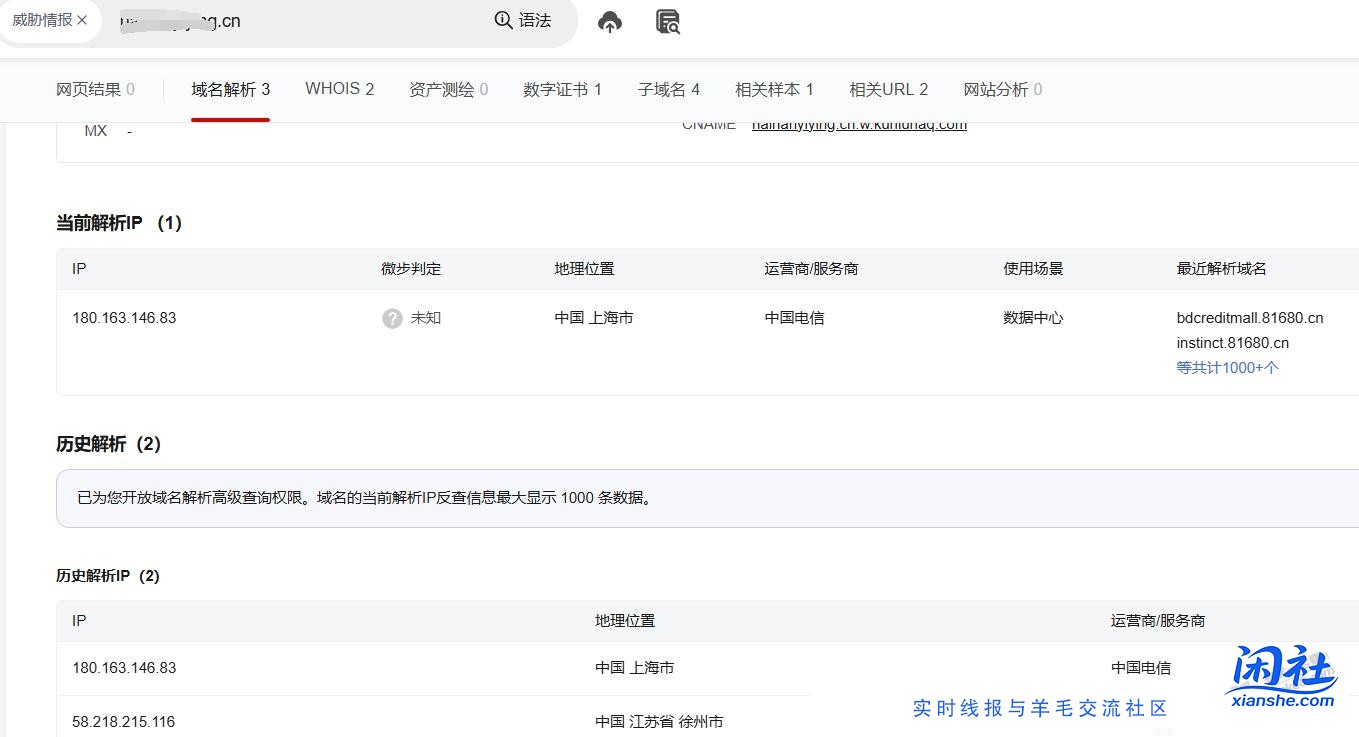Click the magnifier icon inside the 语法 pill
Screen dimensions: 1359x737
click(x=502, y=20)
